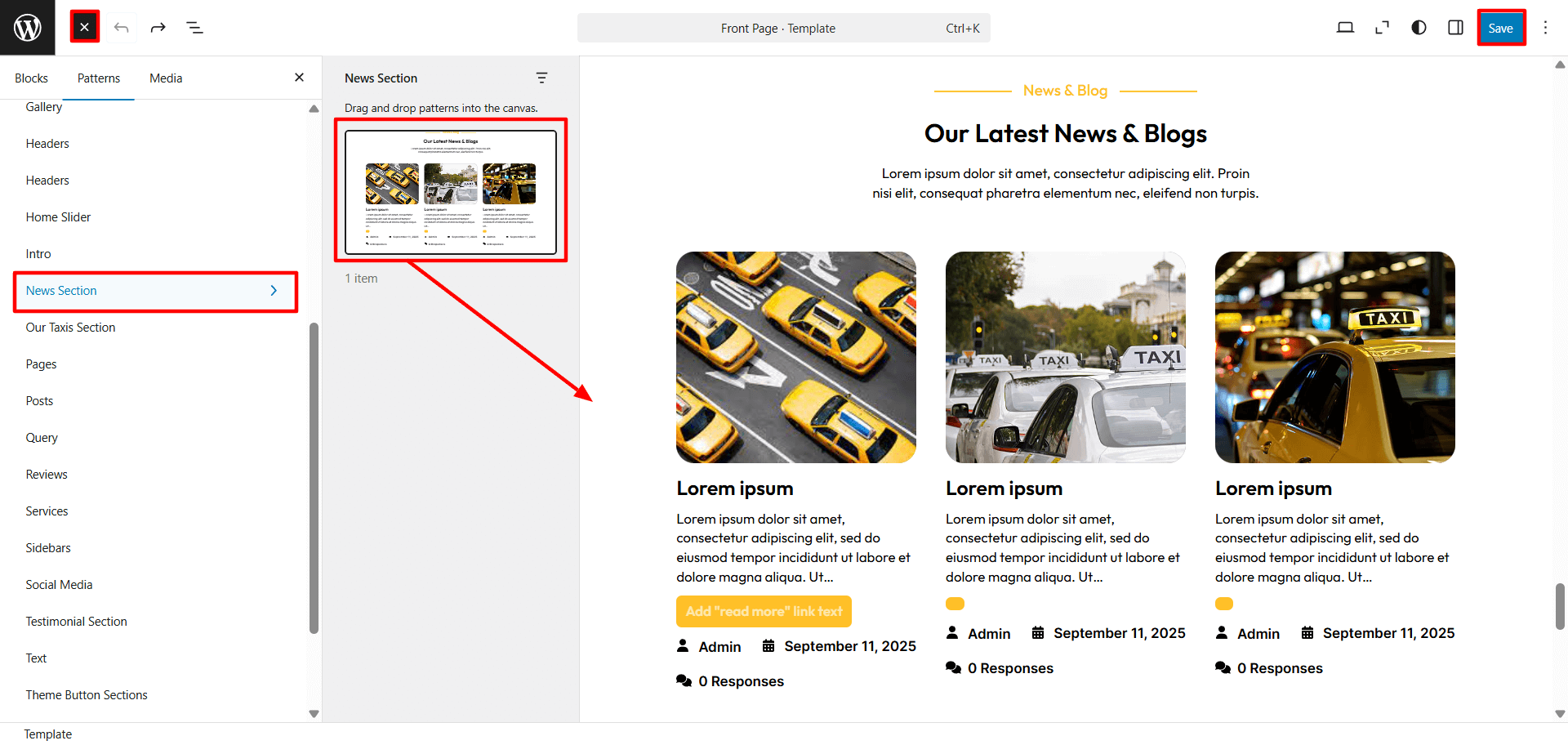The width and height of the screenshot is (1568, 745).
Task: Insert the News Section pattern thumbnail
Action: (x=451, y=192)
